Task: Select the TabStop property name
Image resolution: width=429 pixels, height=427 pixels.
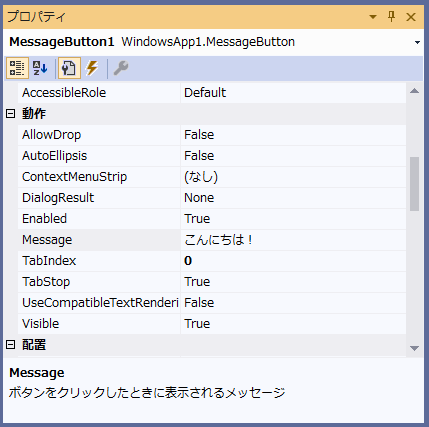Action: [x=46, y=282]
